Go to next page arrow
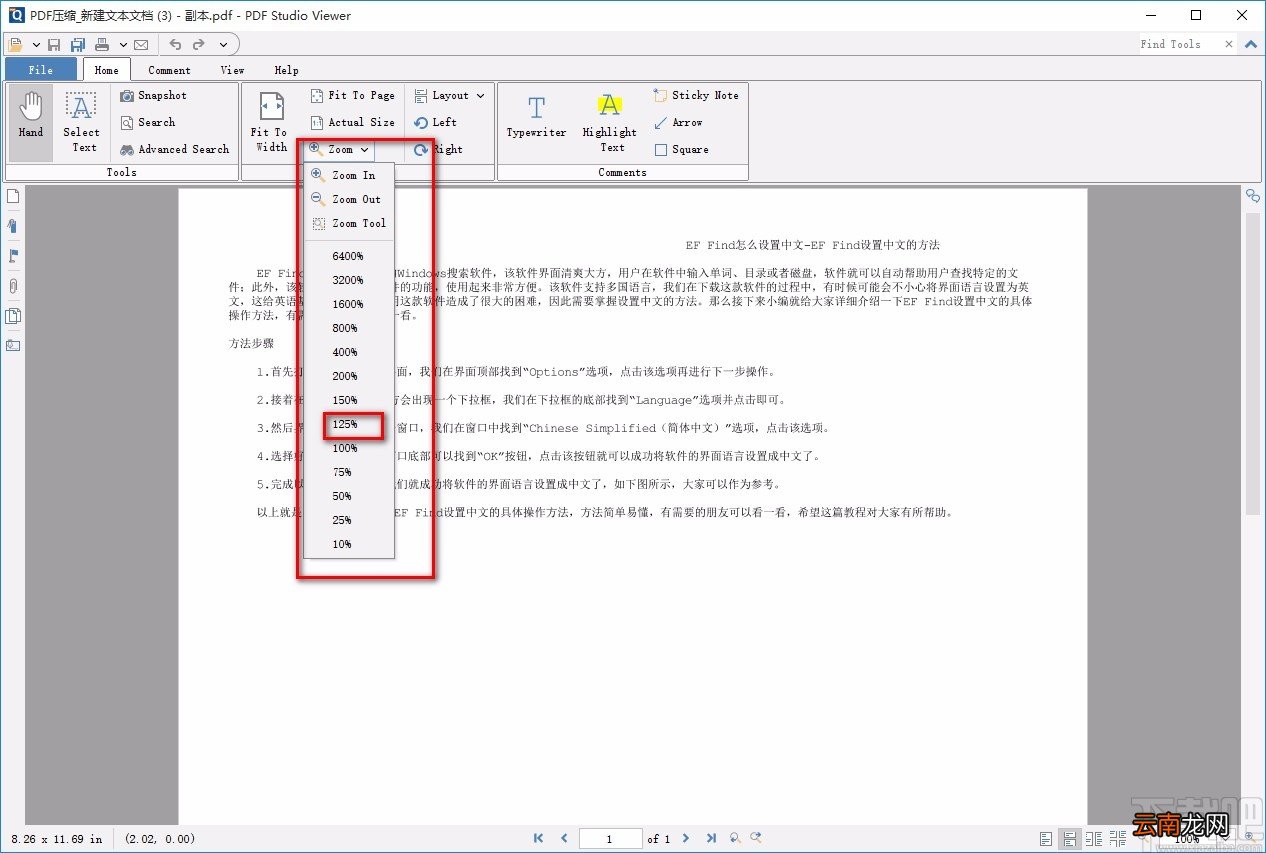 click(x=686, y=838)
